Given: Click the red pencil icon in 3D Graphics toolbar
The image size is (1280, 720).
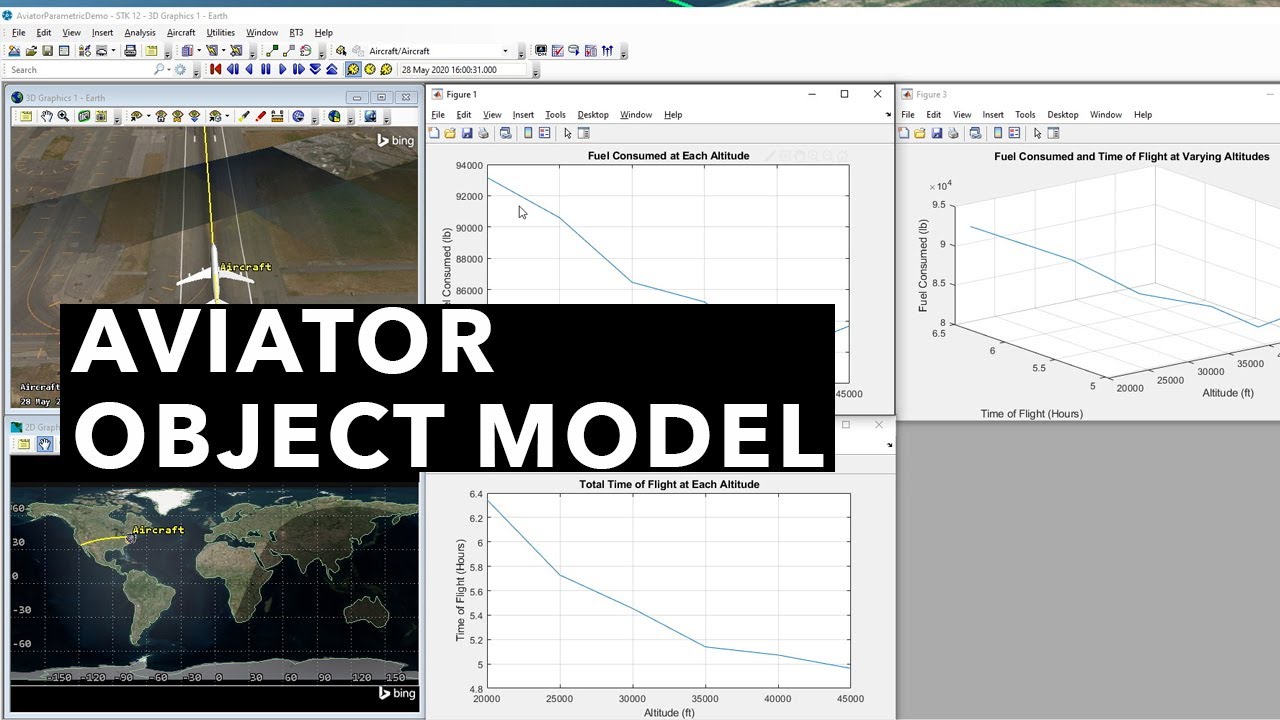Looking at the screenshot, I should (260, 116).
